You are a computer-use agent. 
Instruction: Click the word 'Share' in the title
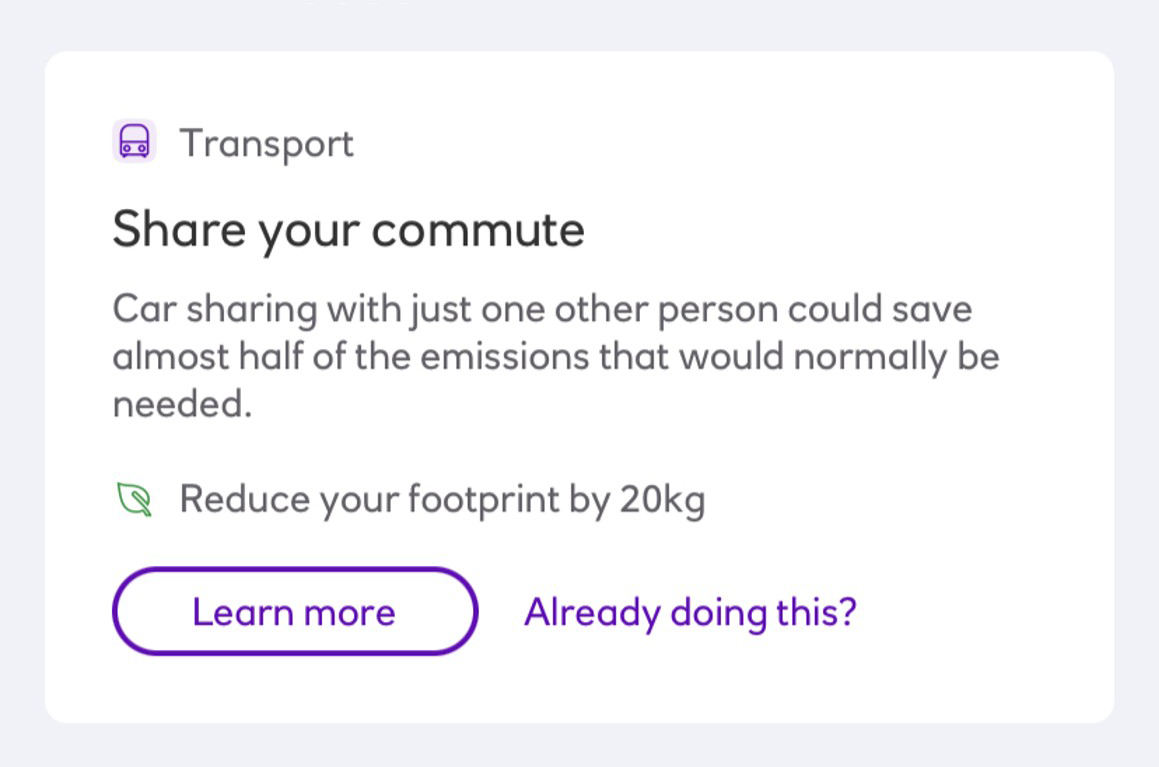(x=179, y=229)
